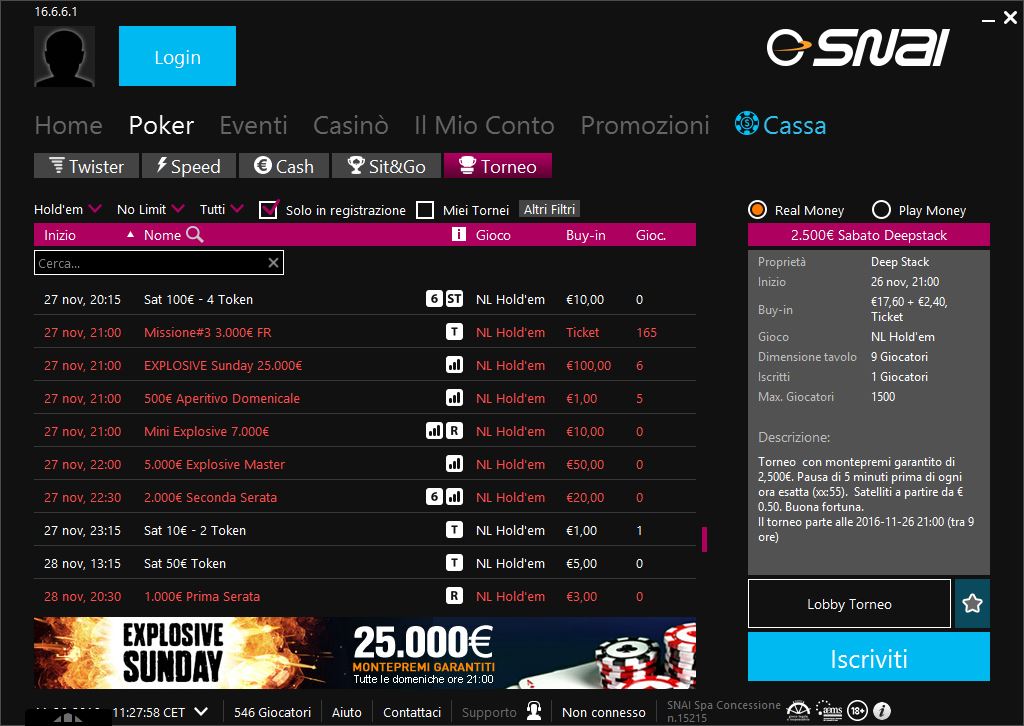Select the Play Money radio button
1024x726 pixels.
pos(881,210)
